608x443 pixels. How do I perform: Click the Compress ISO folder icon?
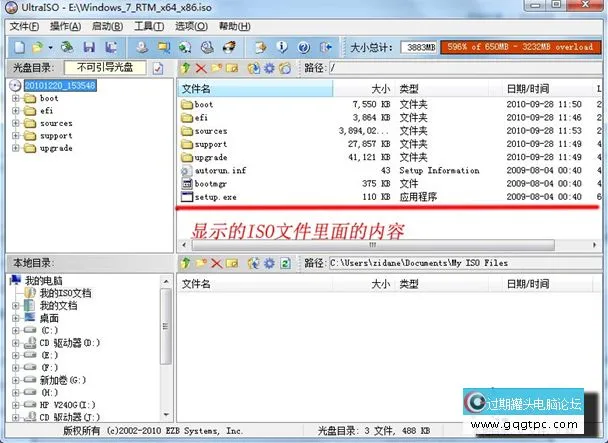[164, 47]
